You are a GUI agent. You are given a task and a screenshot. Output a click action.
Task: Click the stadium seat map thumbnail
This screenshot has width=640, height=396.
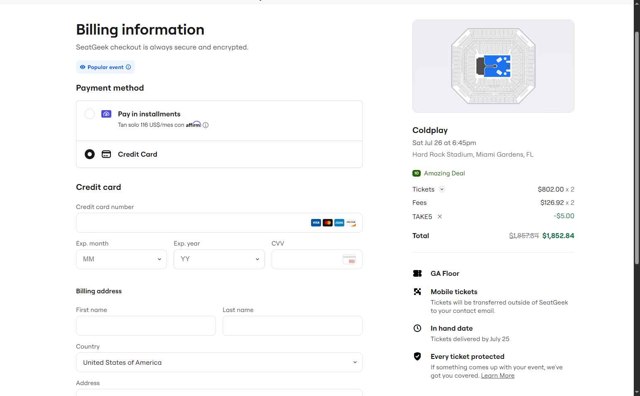493,66
